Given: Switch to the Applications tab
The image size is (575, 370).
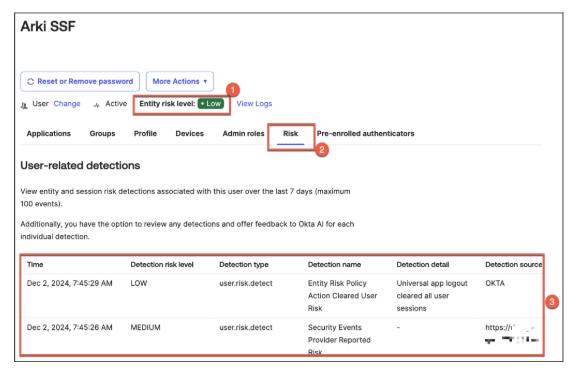Looking at the screenshot, I should [48, 133].
